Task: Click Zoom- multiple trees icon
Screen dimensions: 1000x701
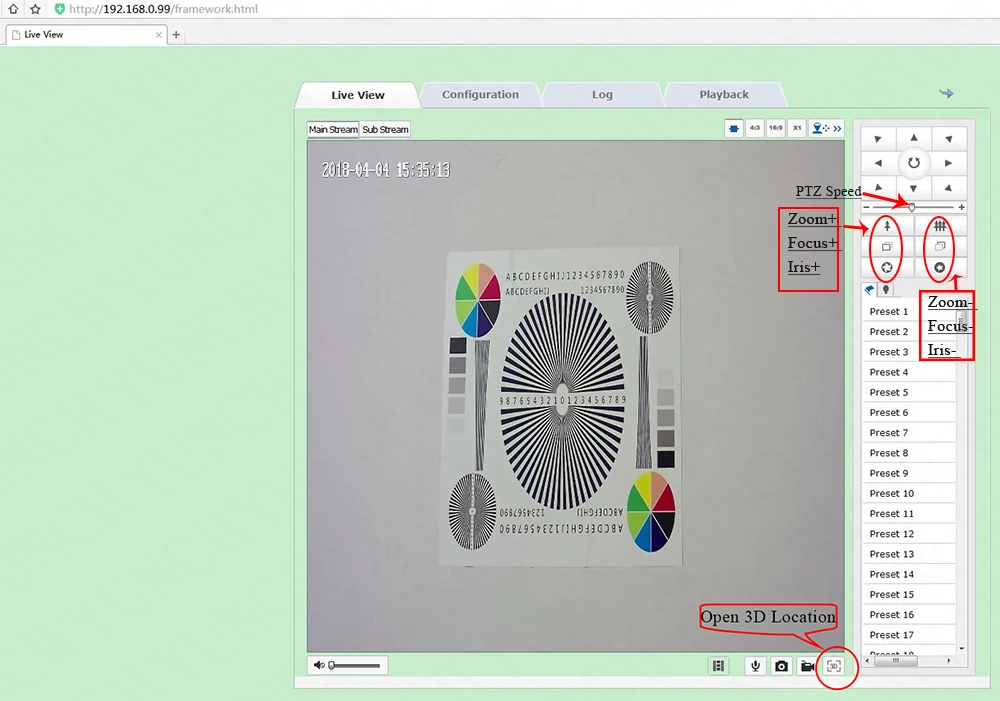Action: 940,226
